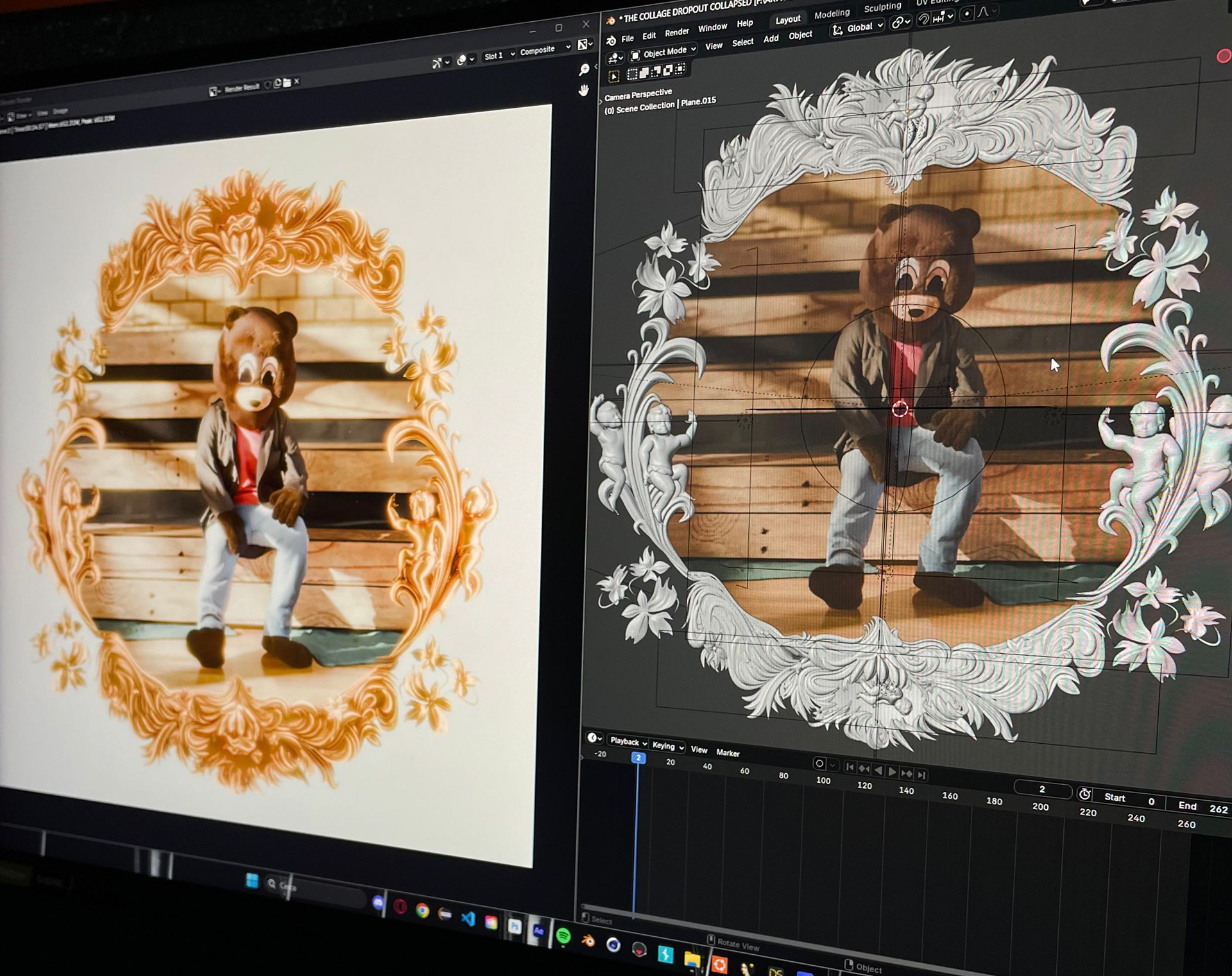The height and width of the screenshot is (976, 1232).
Task: Open the Blender logo app menu
Action: [x=611, y=41]
